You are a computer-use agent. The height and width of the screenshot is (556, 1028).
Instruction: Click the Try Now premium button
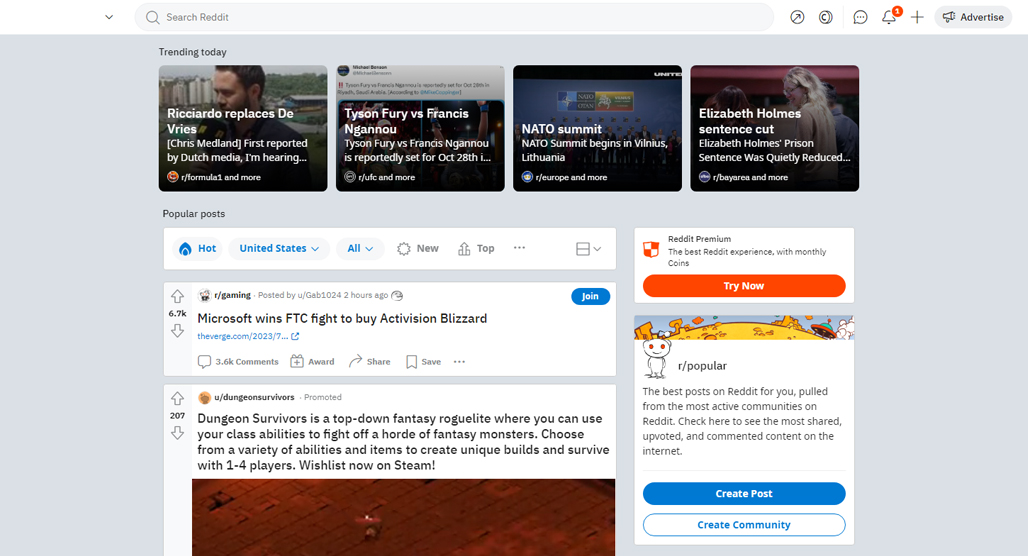[743, 286]
